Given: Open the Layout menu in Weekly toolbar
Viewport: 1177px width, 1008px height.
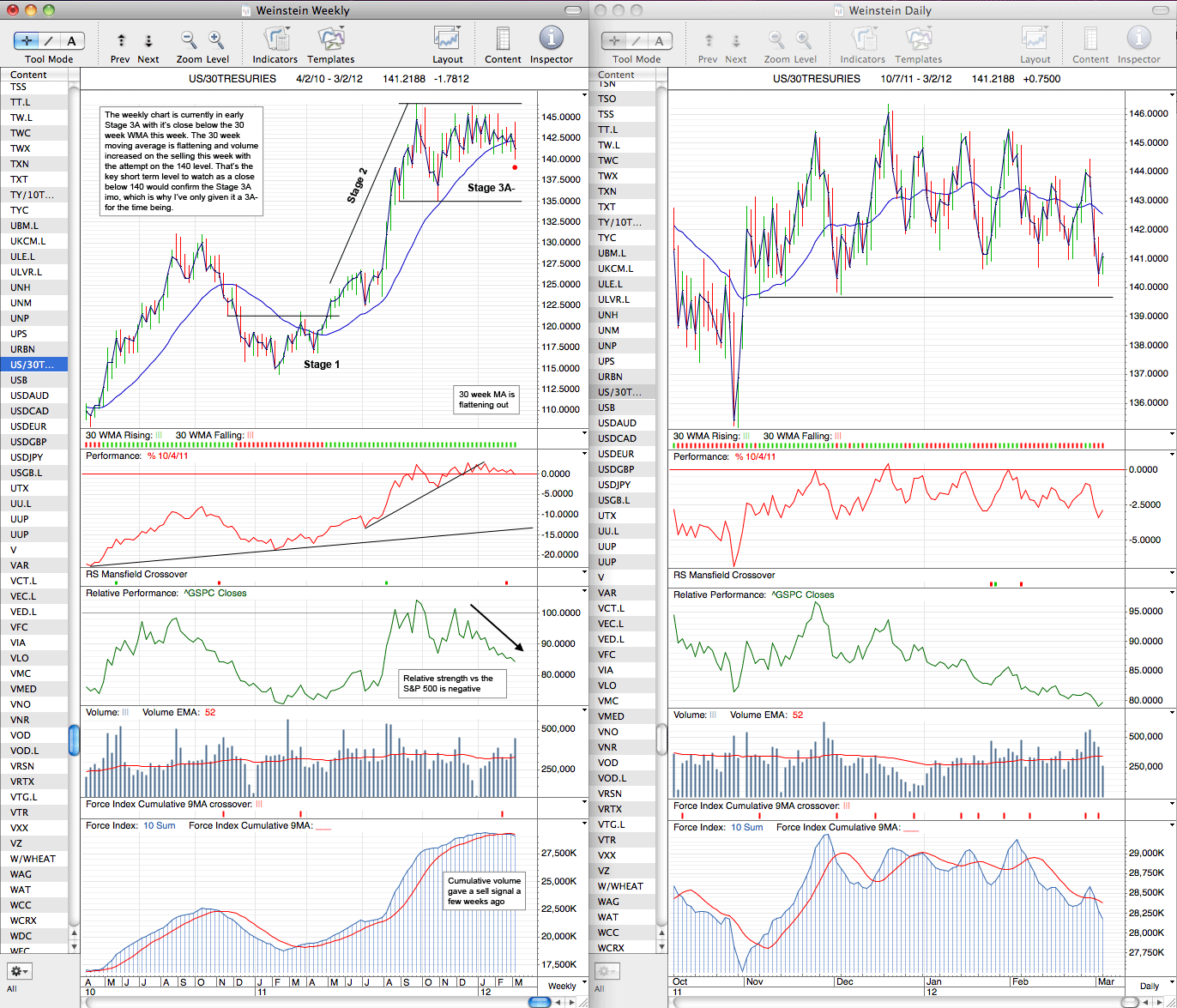Looking at the screenshot, I should coord(448,39).
